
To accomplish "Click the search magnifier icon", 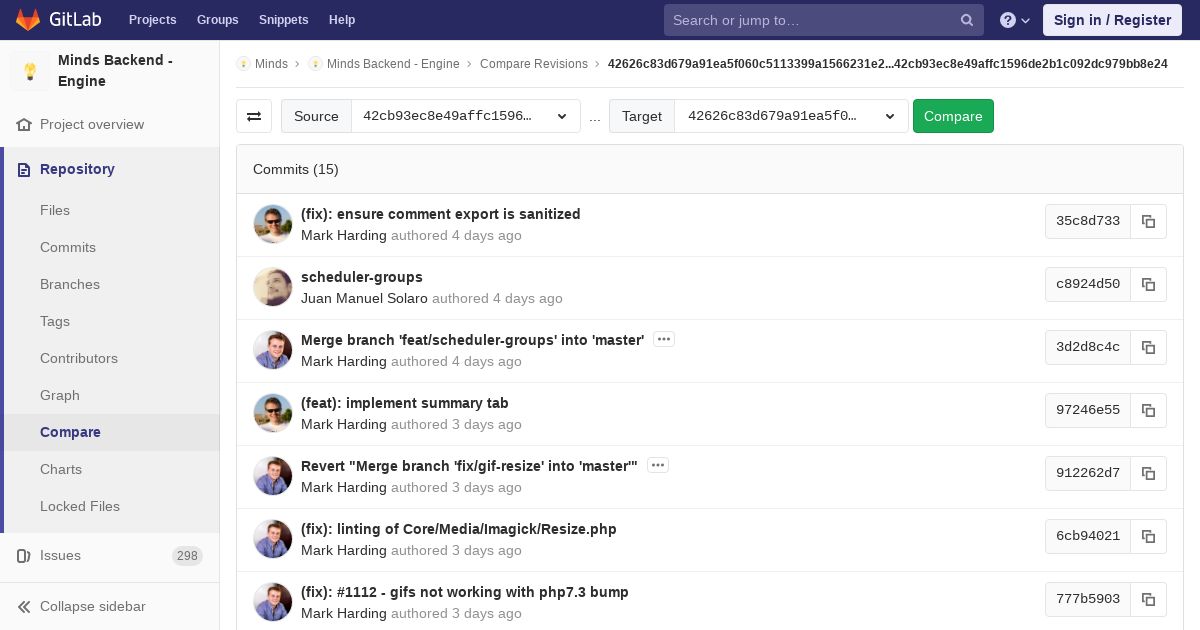I will [967, 20].
